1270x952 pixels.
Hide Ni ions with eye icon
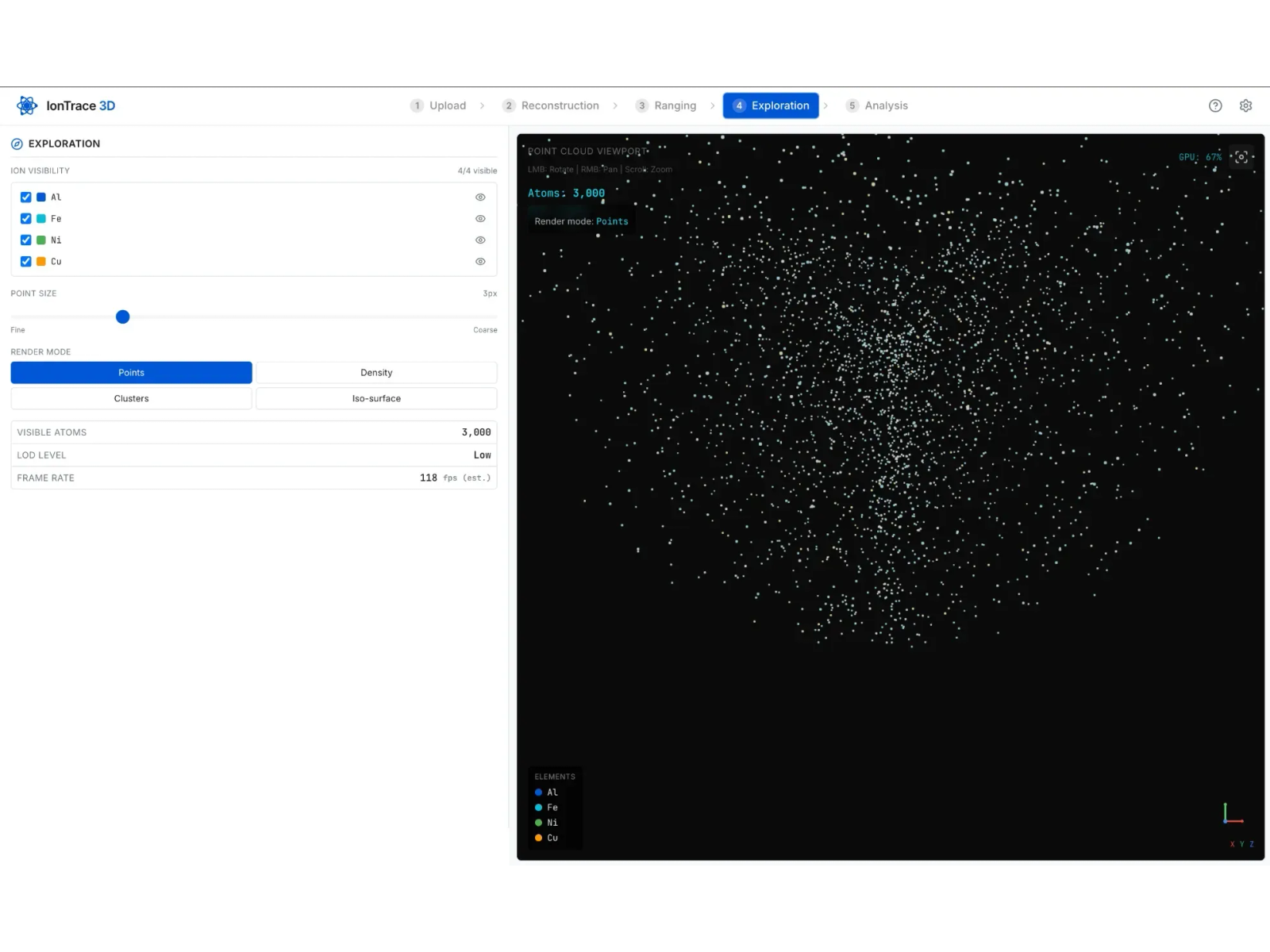pos(480,240)
